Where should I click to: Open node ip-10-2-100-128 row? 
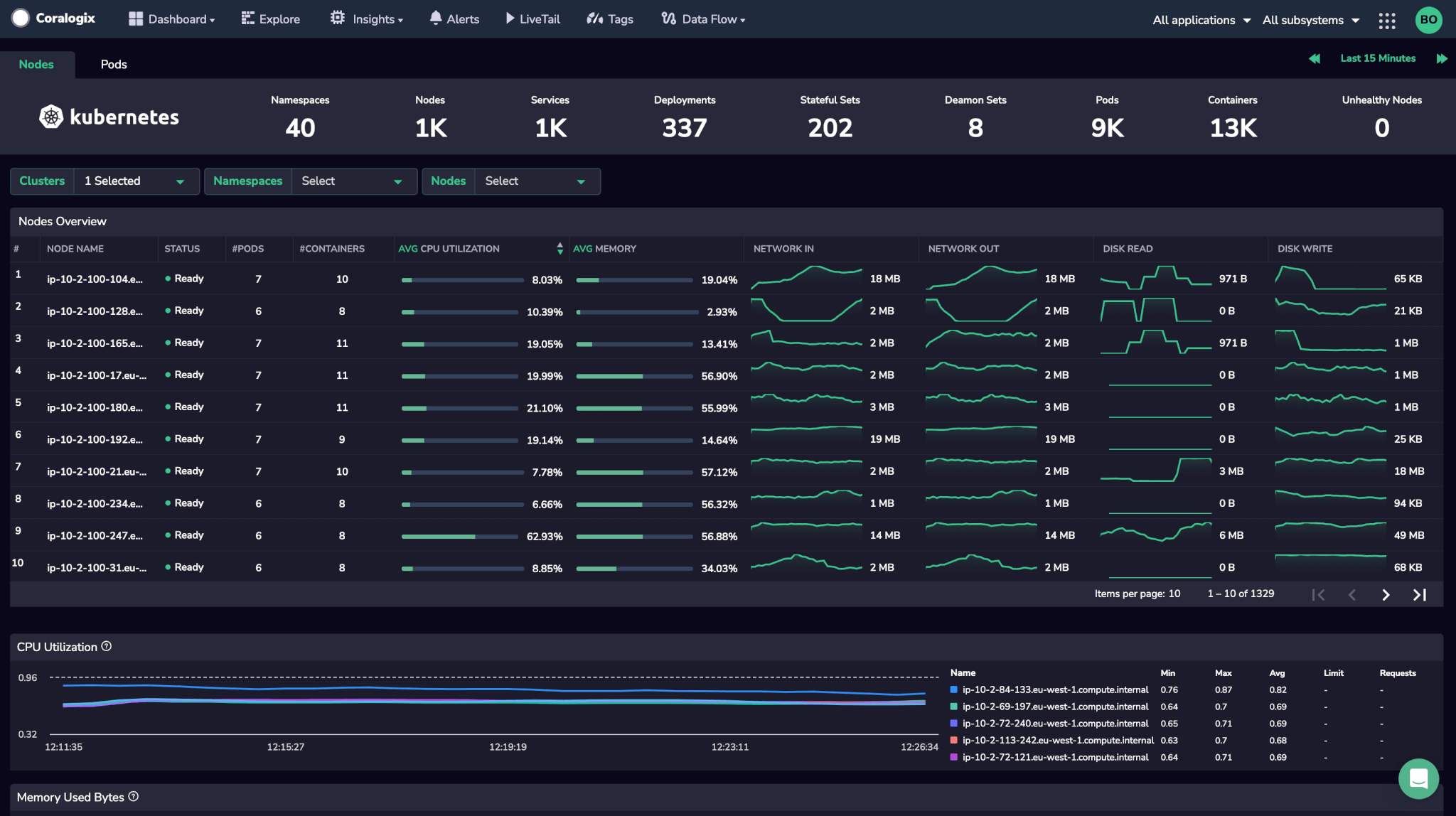726,311
